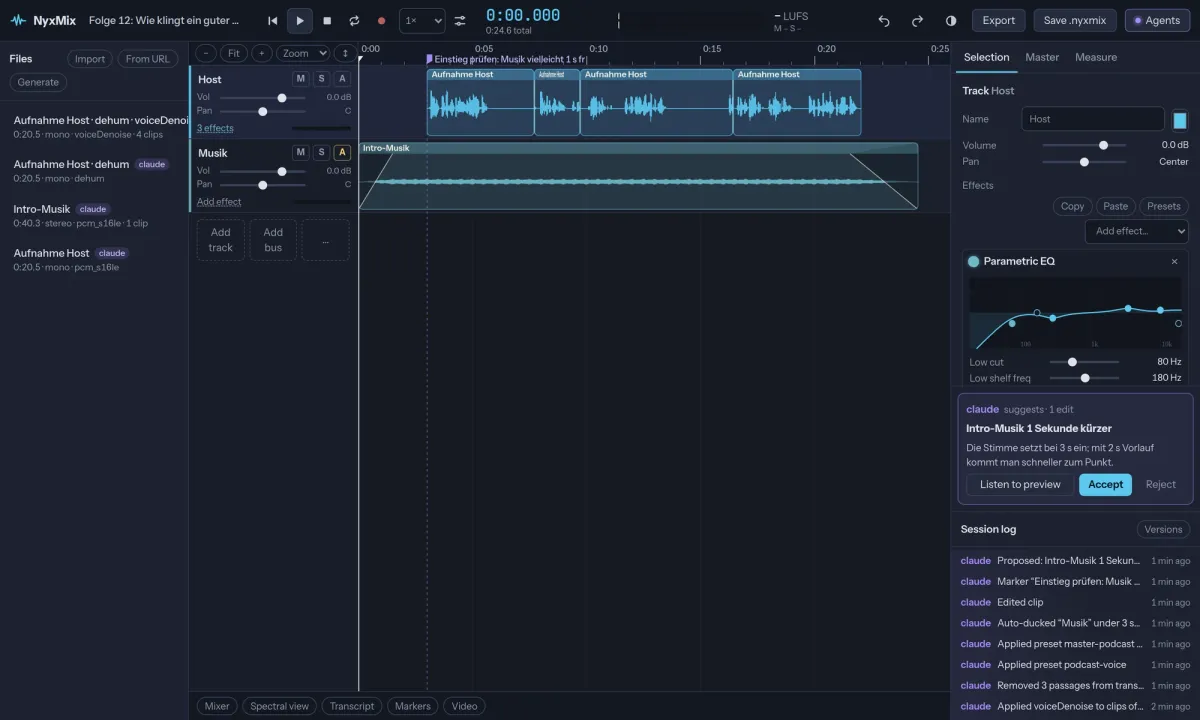1200x720 pixels.
Task: Click the Add track button
Action: point(221,240)
